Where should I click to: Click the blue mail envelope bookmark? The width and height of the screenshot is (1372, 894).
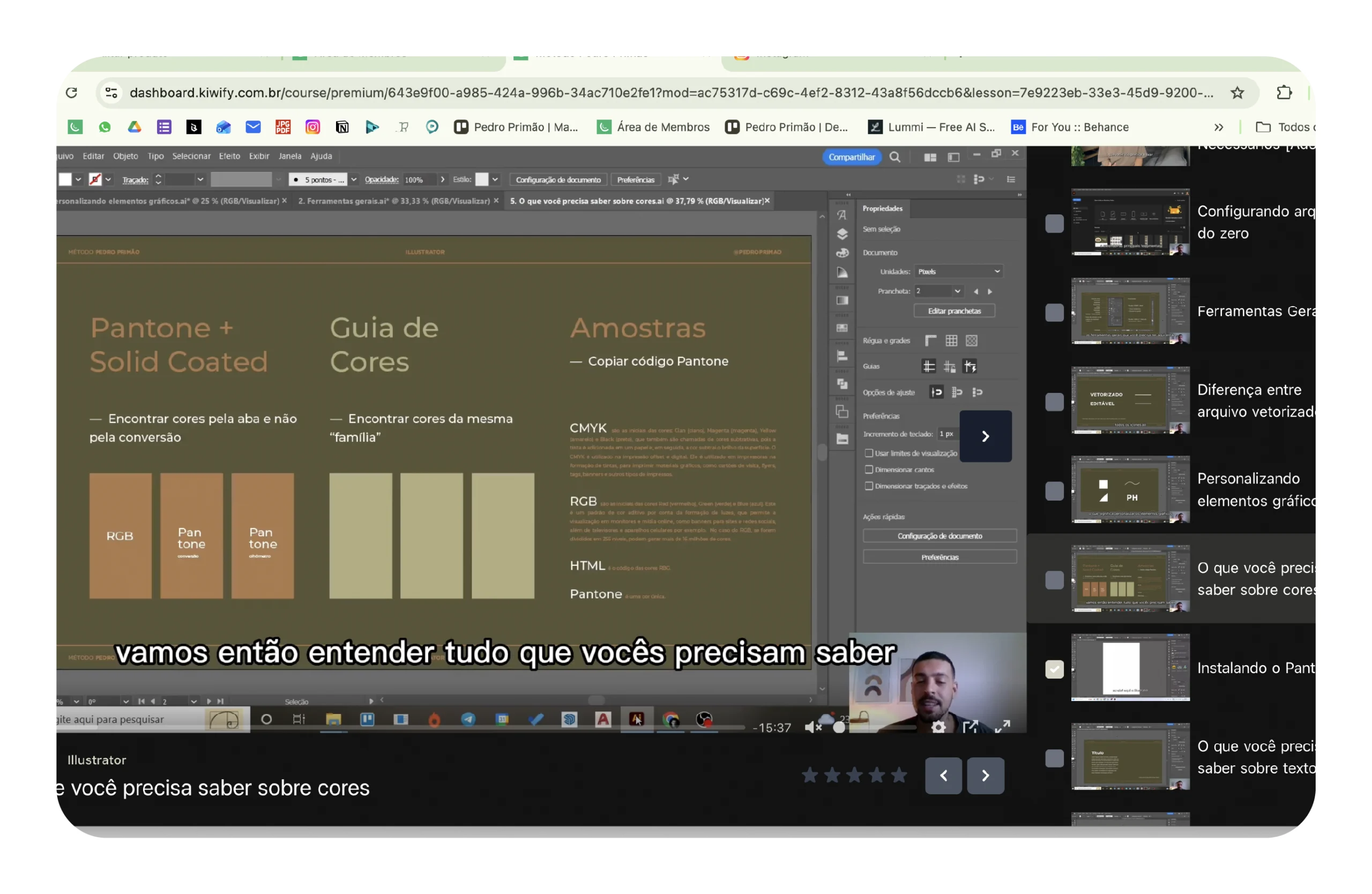point(253,127)
